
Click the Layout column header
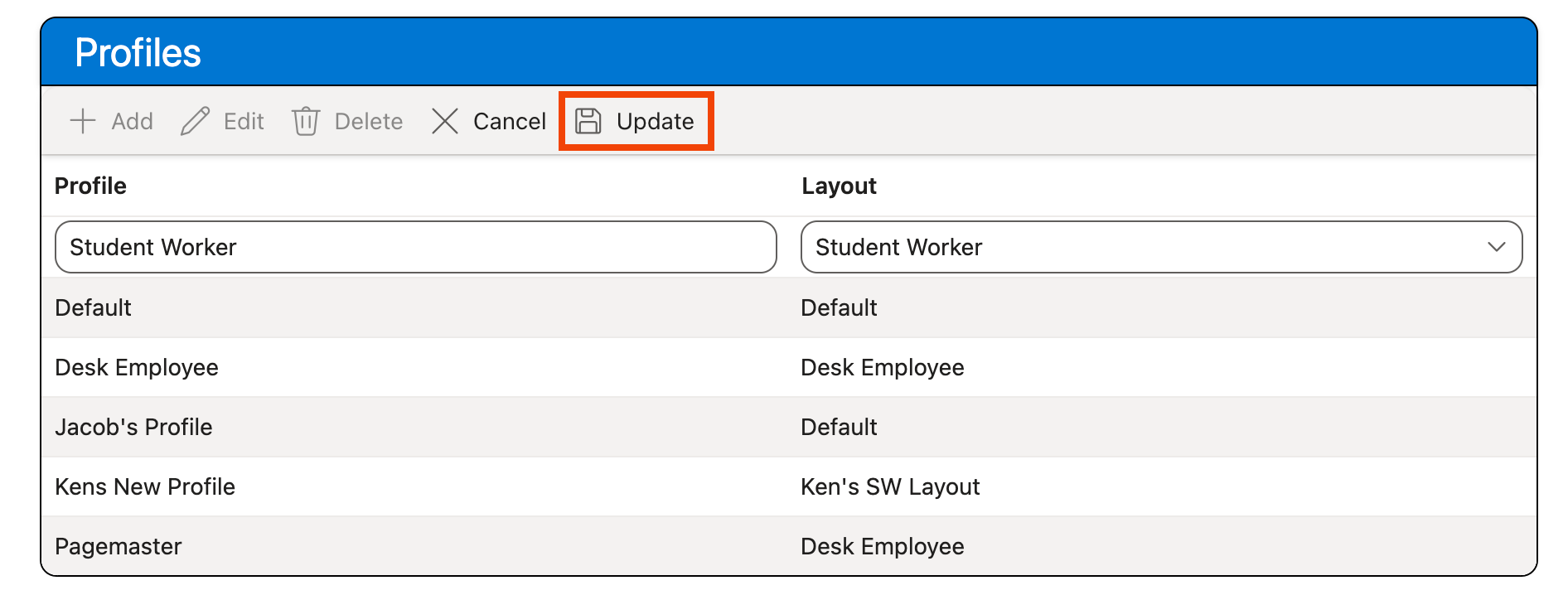click(x=839, y=186)
